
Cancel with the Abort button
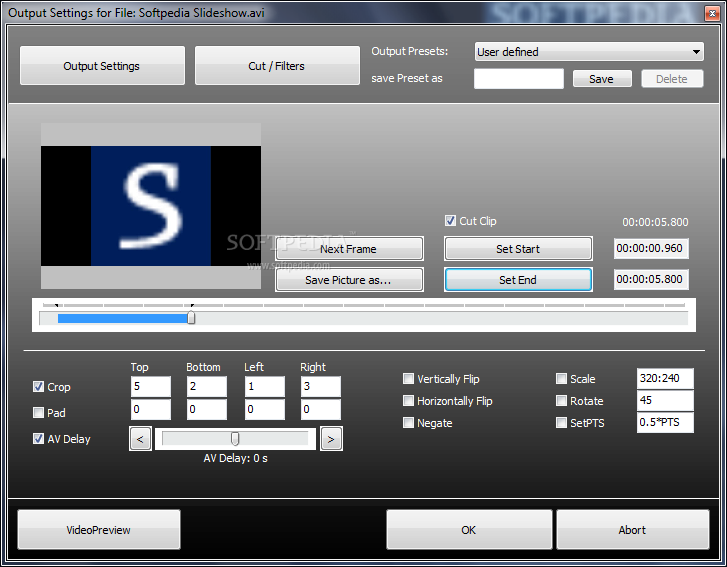pos(632,530)
